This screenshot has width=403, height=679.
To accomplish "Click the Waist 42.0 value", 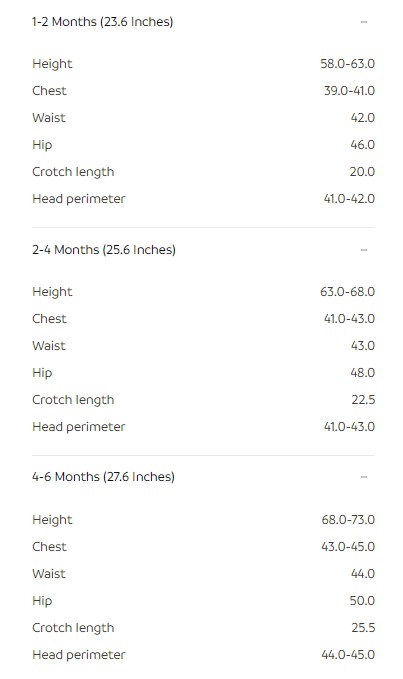I will (363, 118).
